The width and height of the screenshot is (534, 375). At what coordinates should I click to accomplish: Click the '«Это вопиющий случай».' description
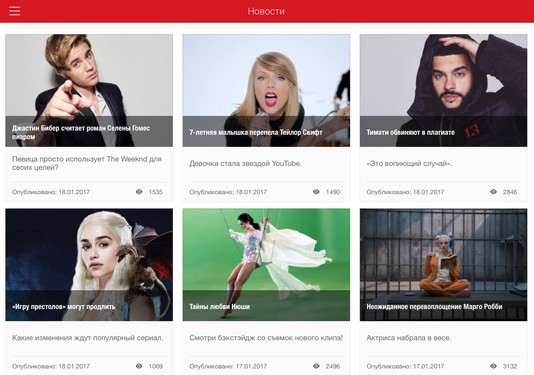click(409, 163)
